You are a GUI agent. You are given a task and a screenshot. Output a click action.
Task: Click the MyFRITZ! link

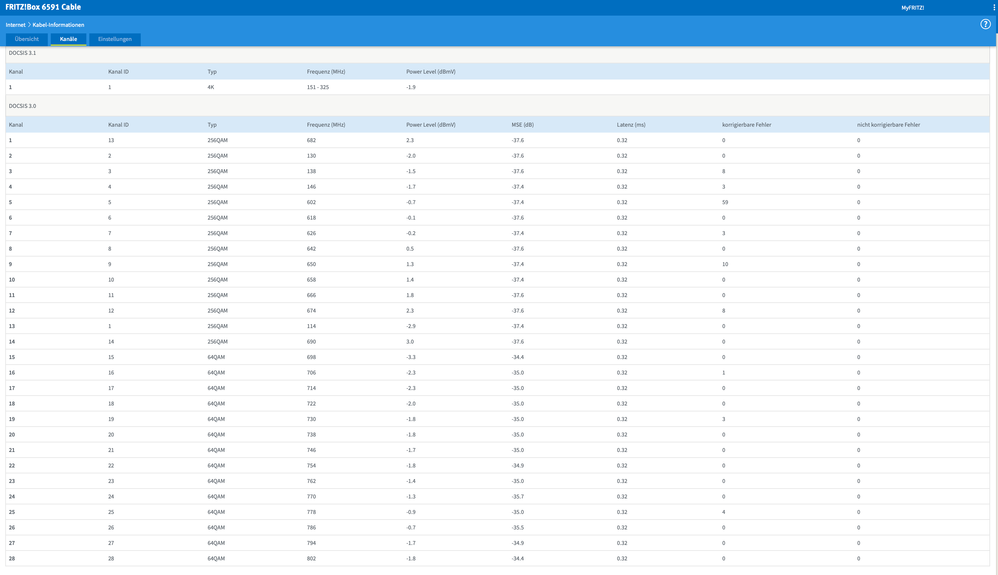(x=912, y=7)
